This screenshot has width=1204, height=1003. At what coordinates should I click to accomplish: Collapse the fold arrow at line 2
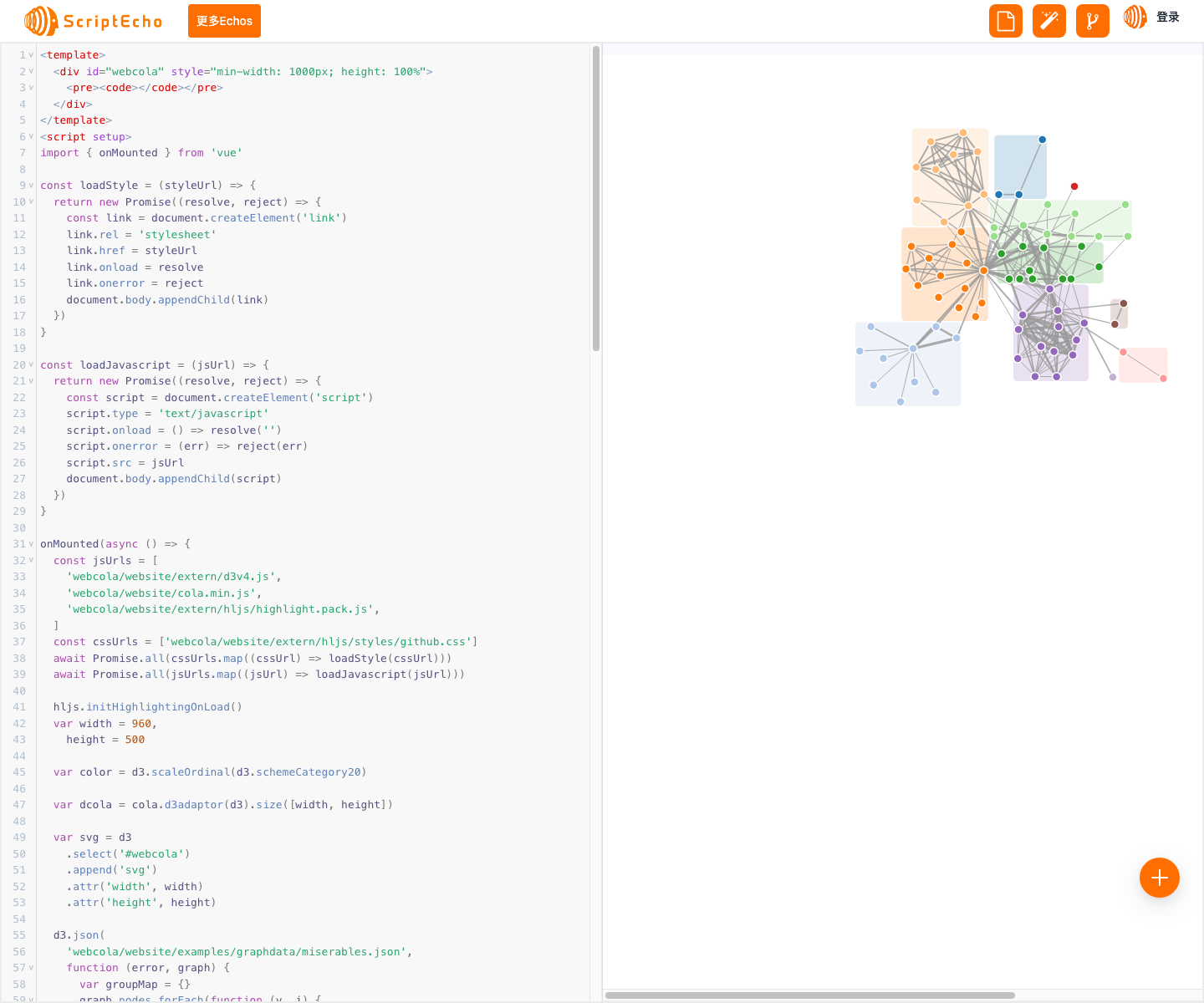click(x=32, y=72)
